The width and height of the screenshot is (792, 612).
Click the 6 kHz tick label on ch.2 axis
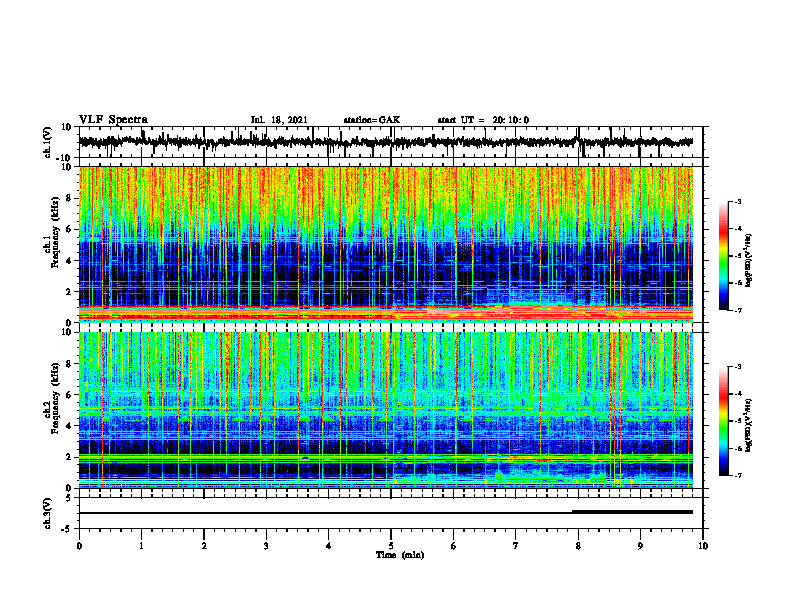[69, 395]
